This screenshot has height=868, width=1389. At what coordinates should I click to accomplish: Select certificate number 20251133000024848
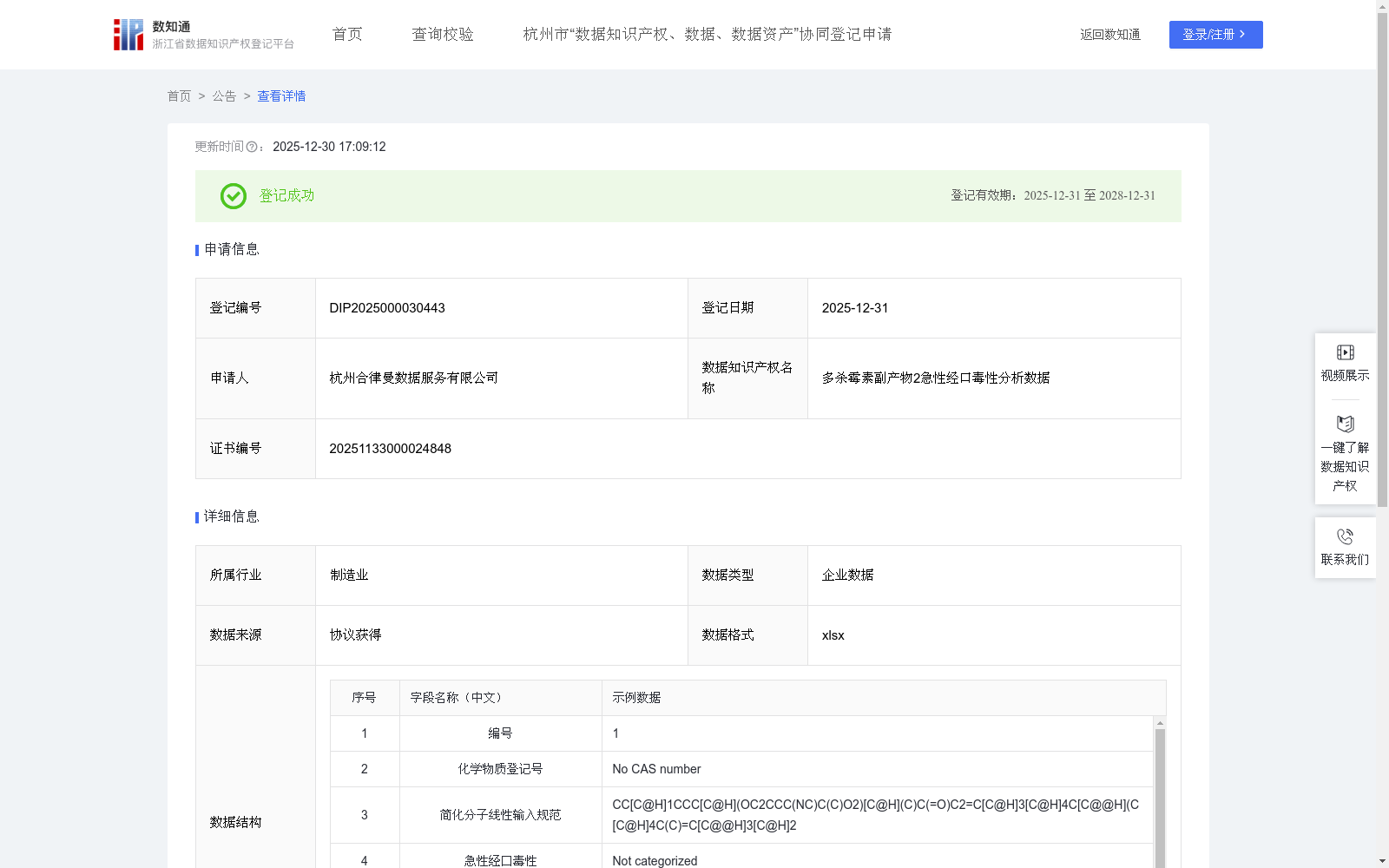point(390,449)
